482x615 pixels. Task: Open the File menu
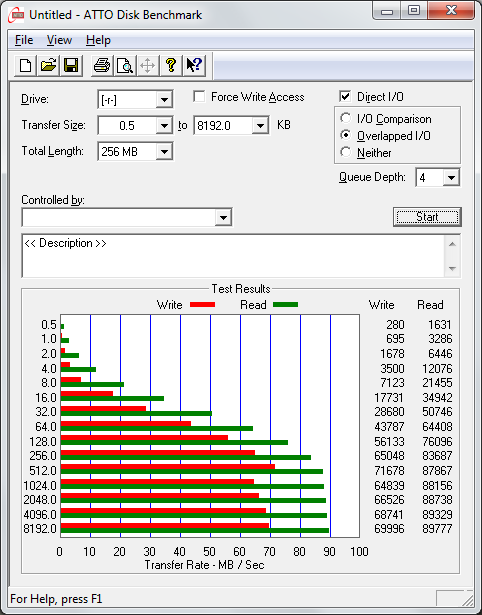tap(24, 40)
